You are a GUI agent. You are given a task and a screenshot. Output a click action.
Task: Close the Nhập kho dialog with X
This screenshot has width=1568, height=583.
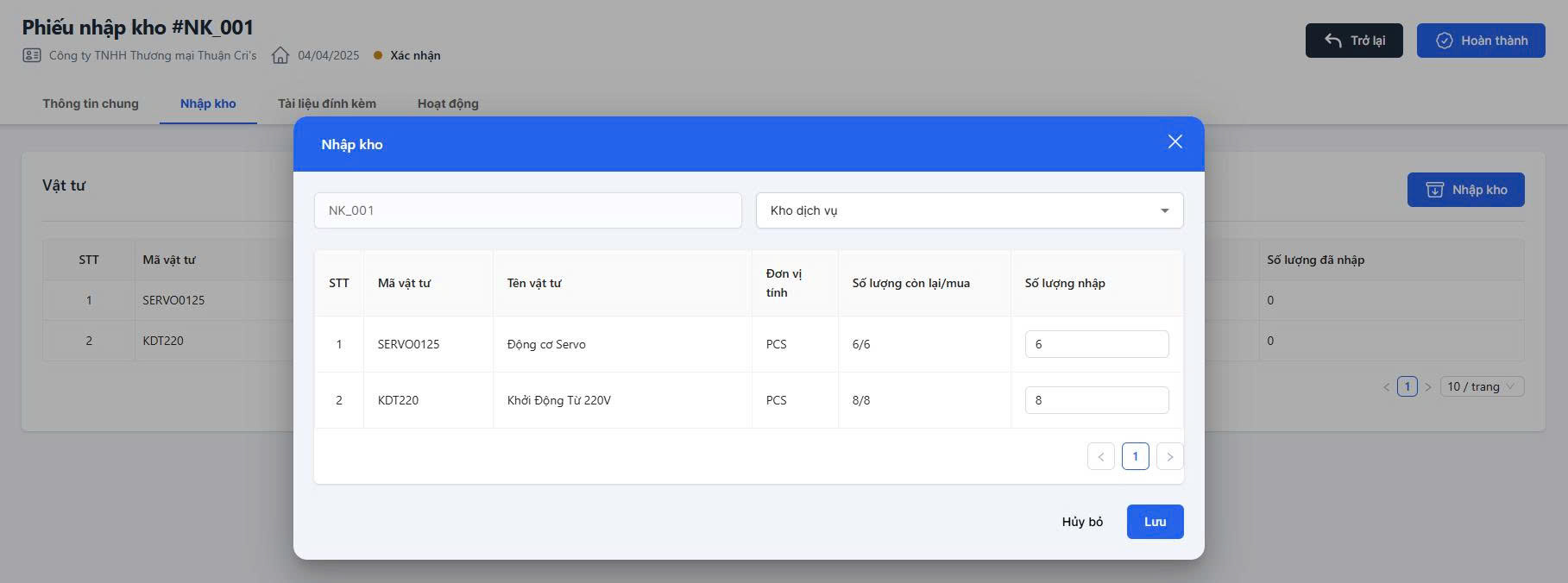1174,142
